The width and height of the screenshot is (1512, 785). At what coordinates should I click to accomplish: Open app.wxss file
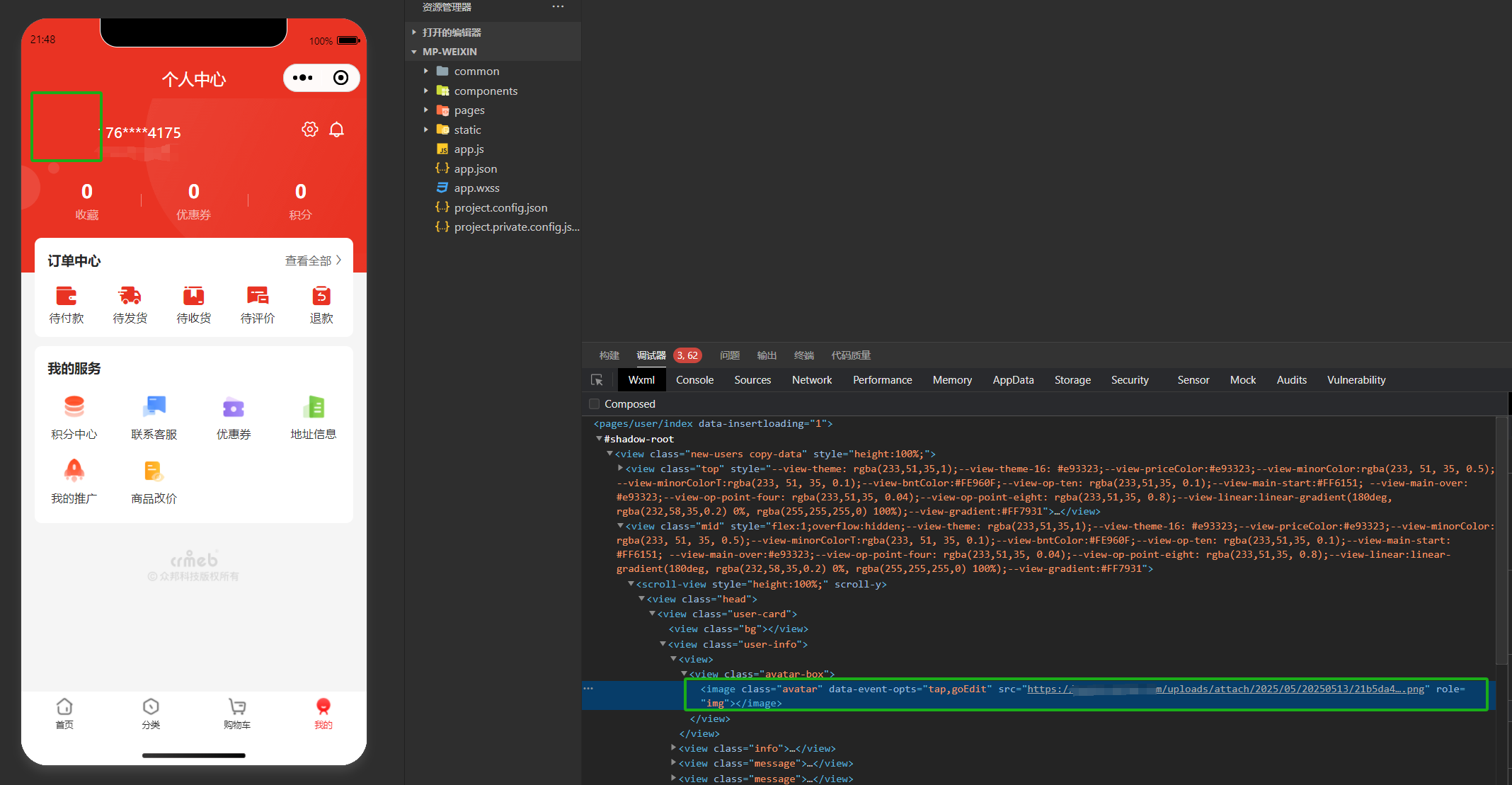click(x=476, y=188)
